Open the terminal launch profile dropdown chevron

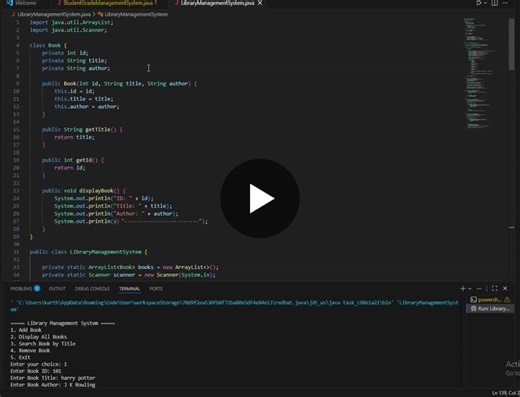(x=469, y=289)
